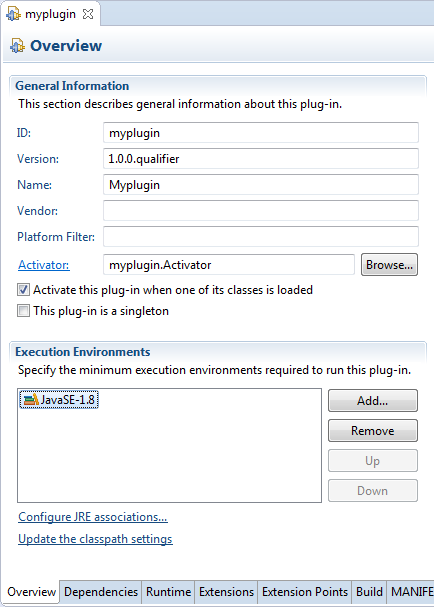Open the Extension Points tab
Screen dimensions: 434x607
pyautogui.click(x=305, y=592)
